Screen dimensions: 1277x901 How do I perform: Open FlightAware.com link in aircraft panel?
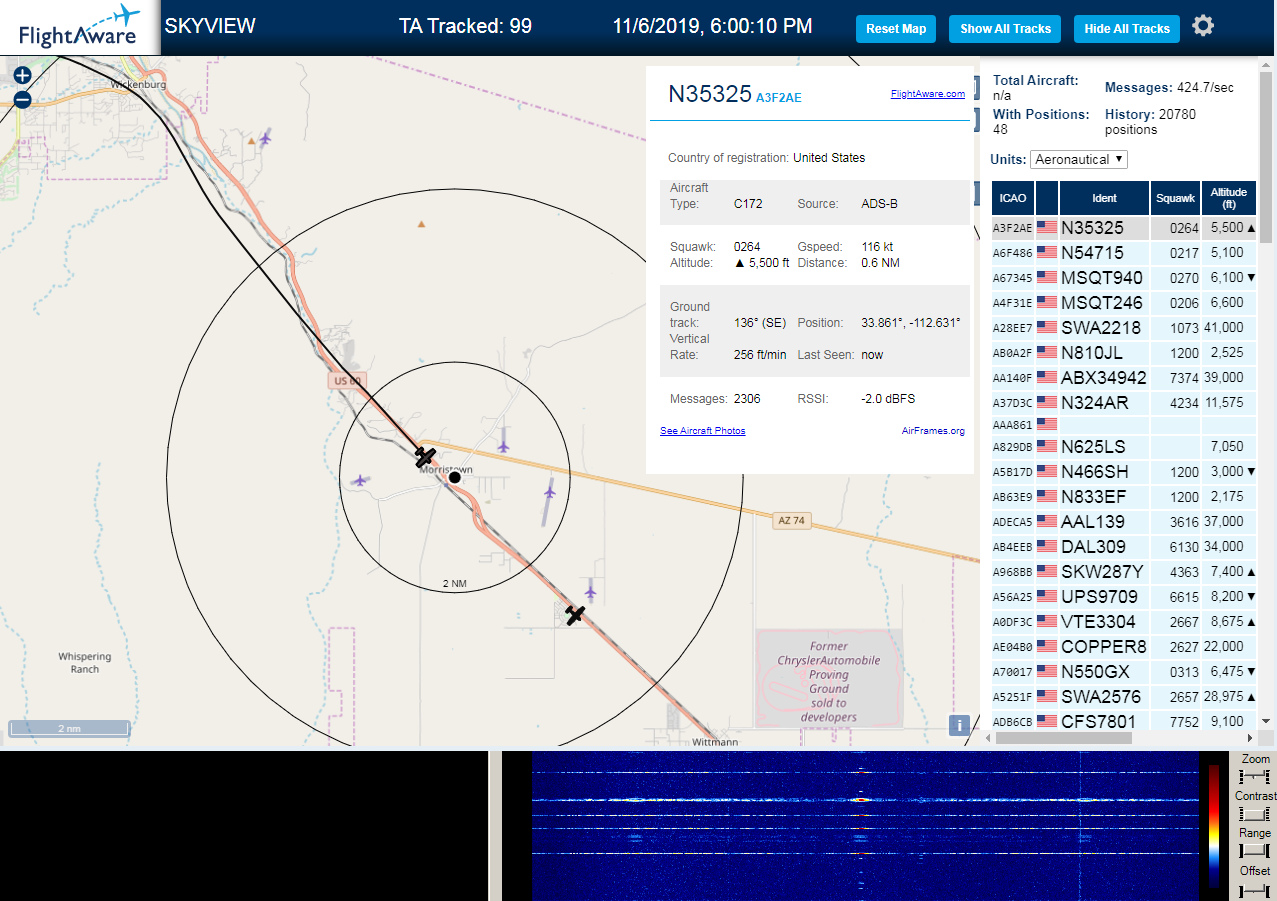click(927, 94)
